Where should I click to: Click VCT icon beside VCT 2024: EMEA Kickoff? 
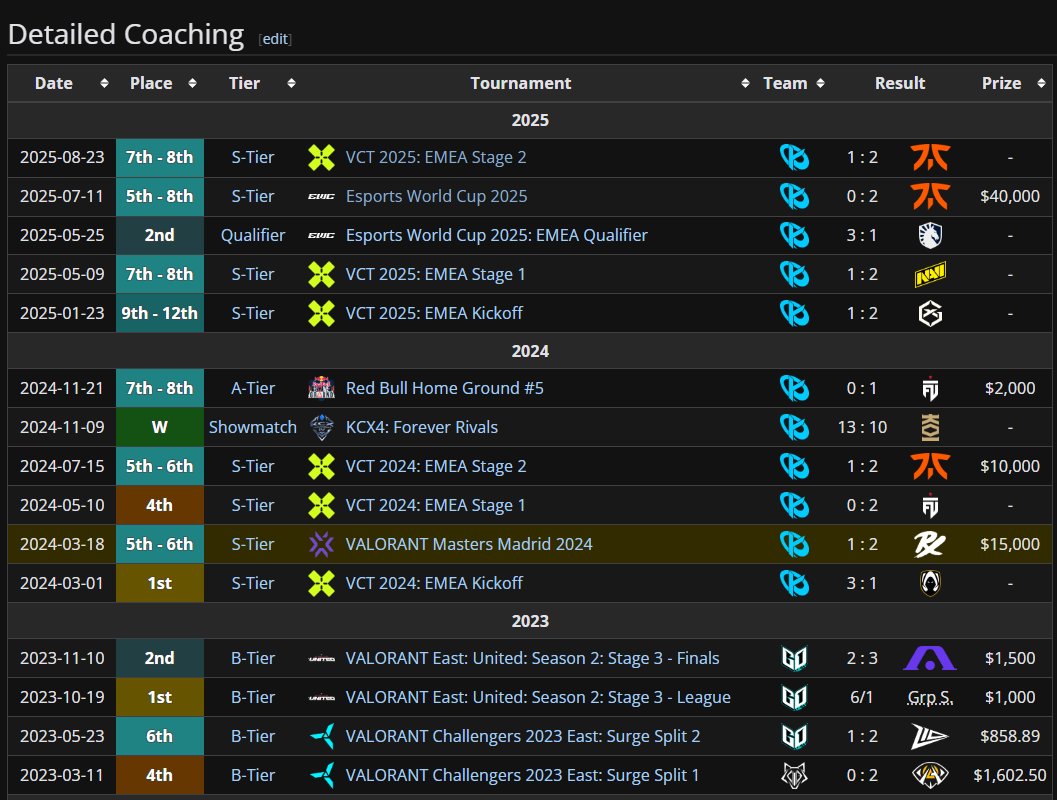322,583
